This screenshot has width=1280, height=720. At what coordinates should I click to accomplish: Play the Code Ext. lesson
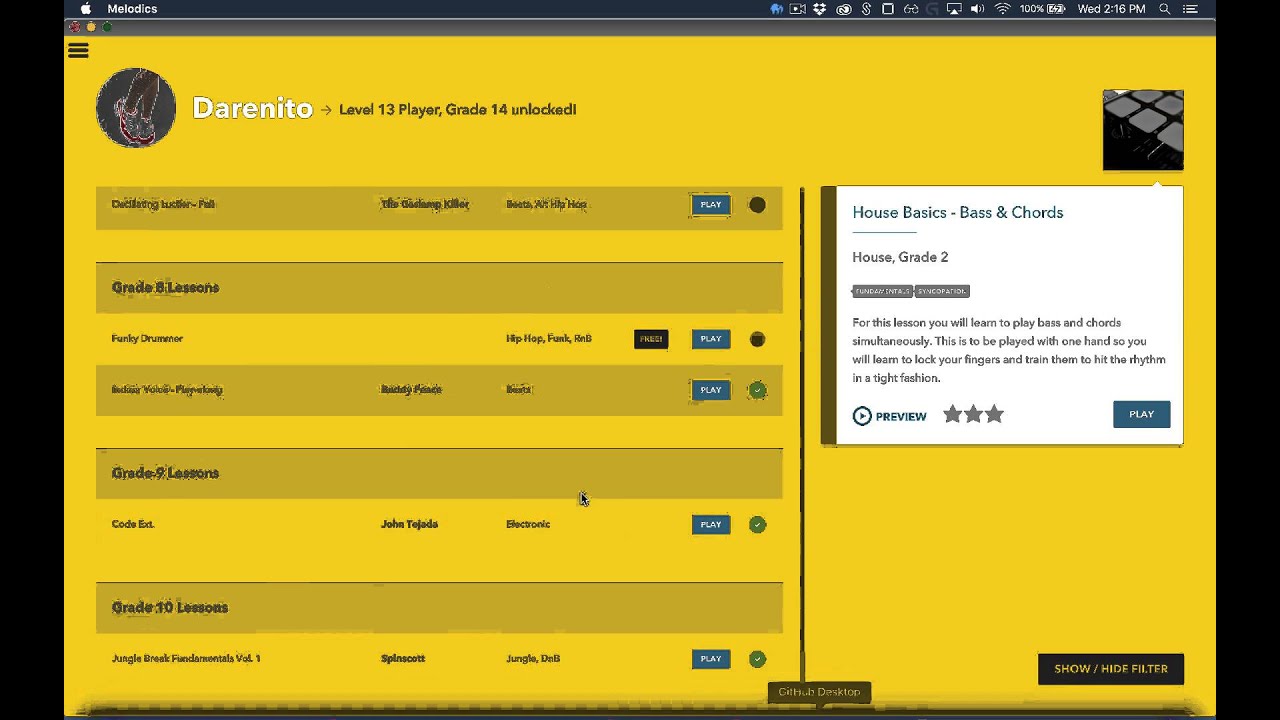click(711, 524)
